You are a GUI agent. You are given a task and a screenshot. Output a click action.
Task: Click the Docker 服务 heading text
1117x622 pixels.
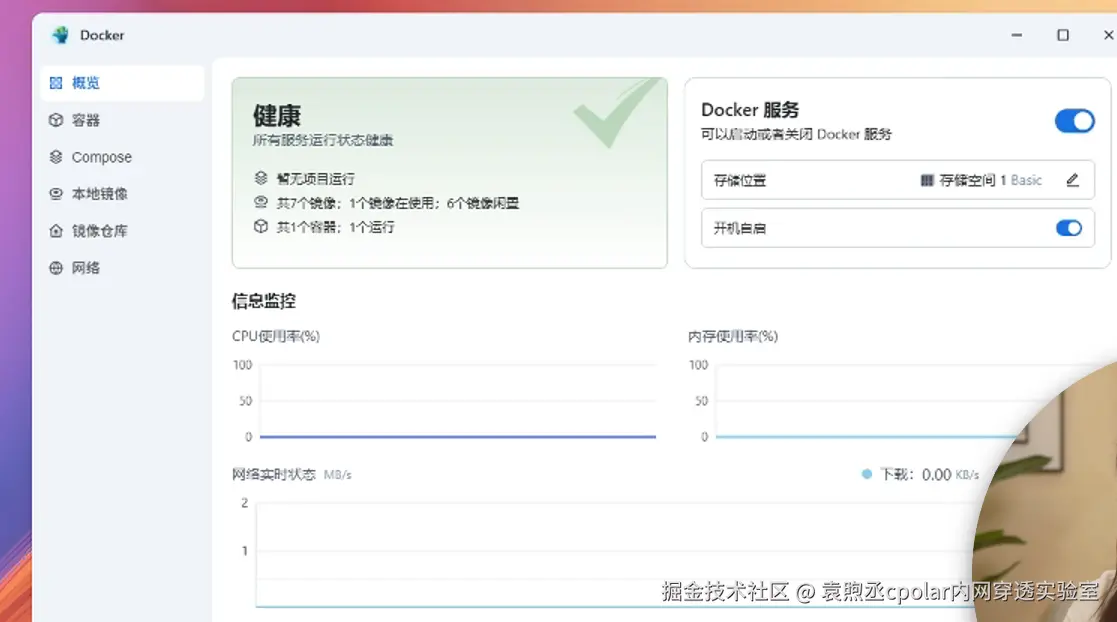point(750,110)
